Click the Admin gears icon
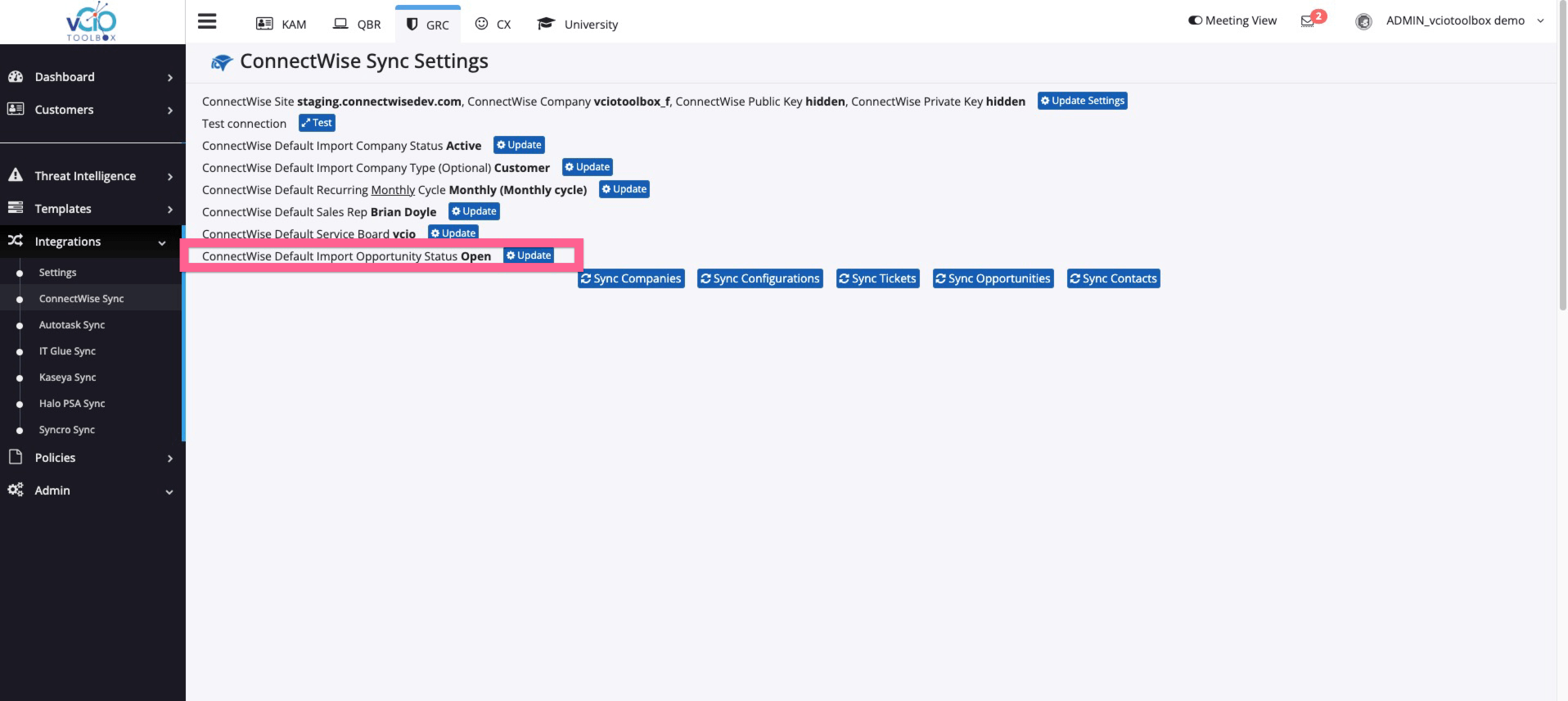This screenshot has width=1568, height=701. click(16, 490)
